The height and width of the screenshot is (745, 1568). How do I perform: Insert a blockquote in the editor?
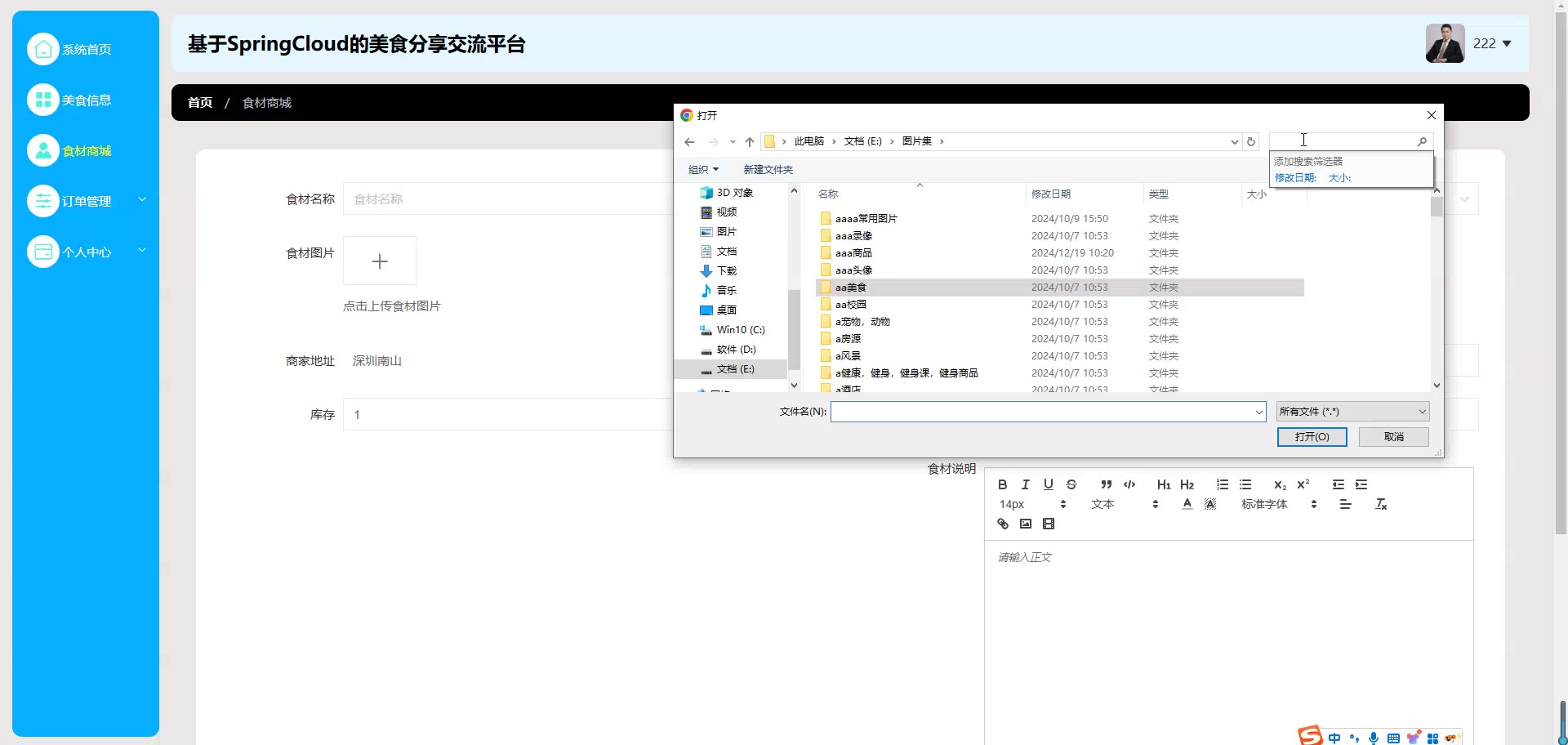point(1107,484)
